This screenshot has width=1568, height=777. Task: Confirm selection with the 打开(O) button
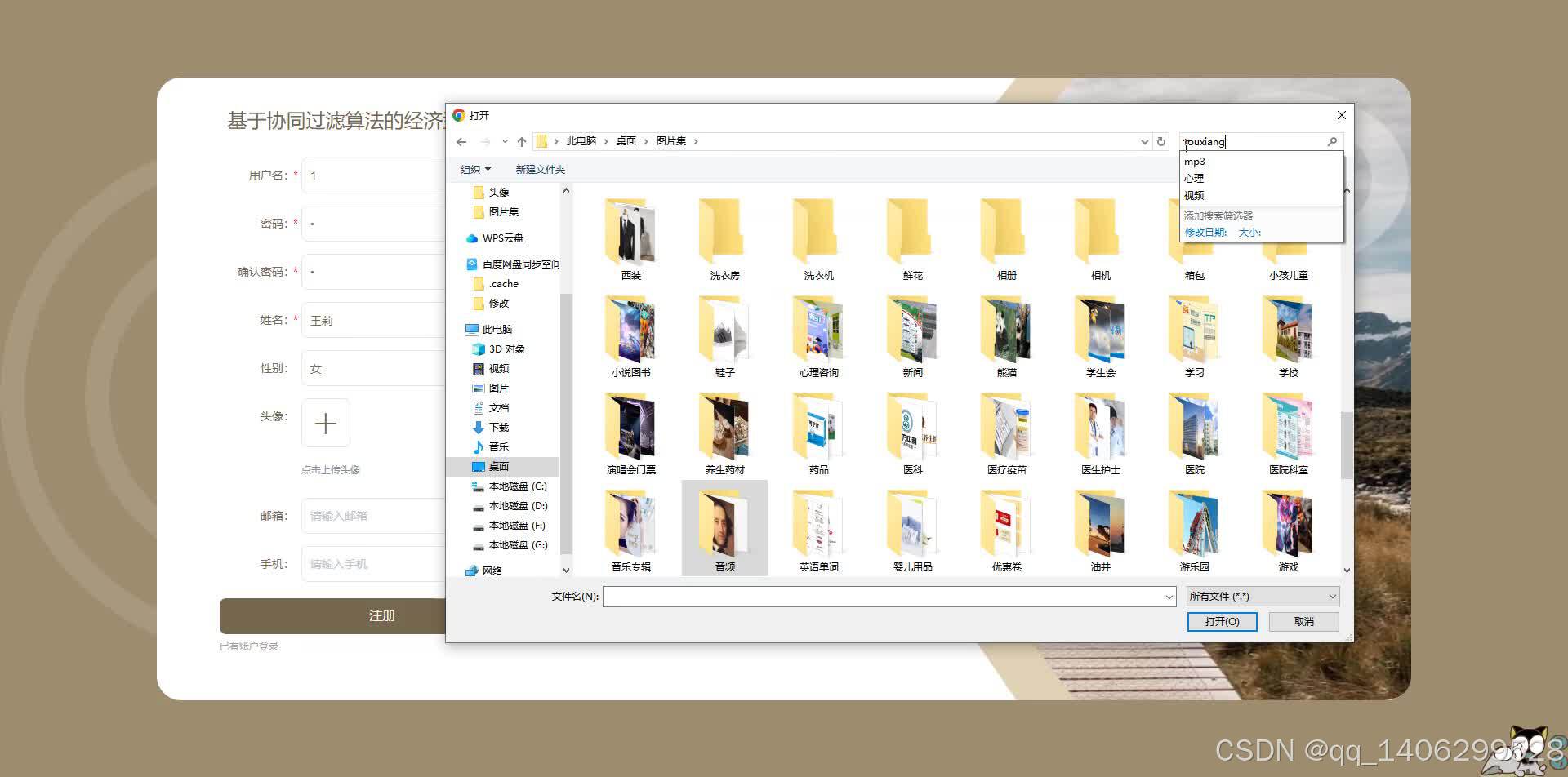coord(1222,621)
